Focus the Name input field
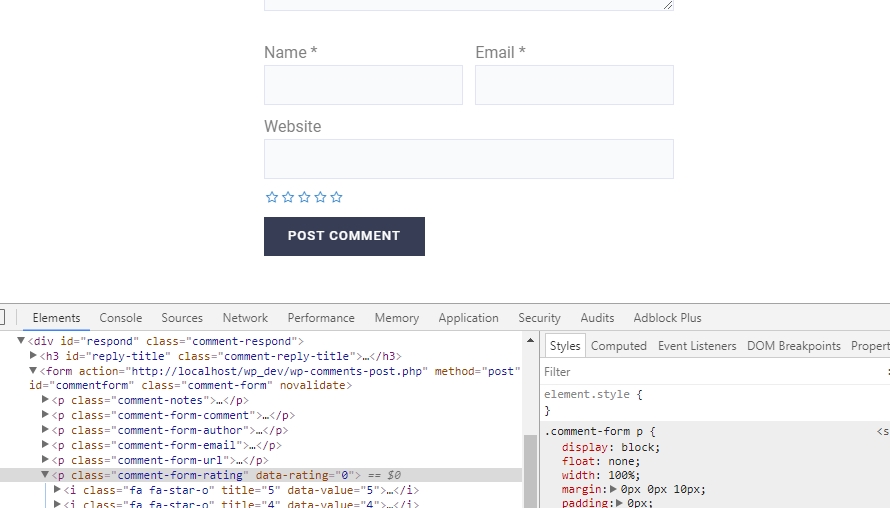 click(x=363, y=86)
